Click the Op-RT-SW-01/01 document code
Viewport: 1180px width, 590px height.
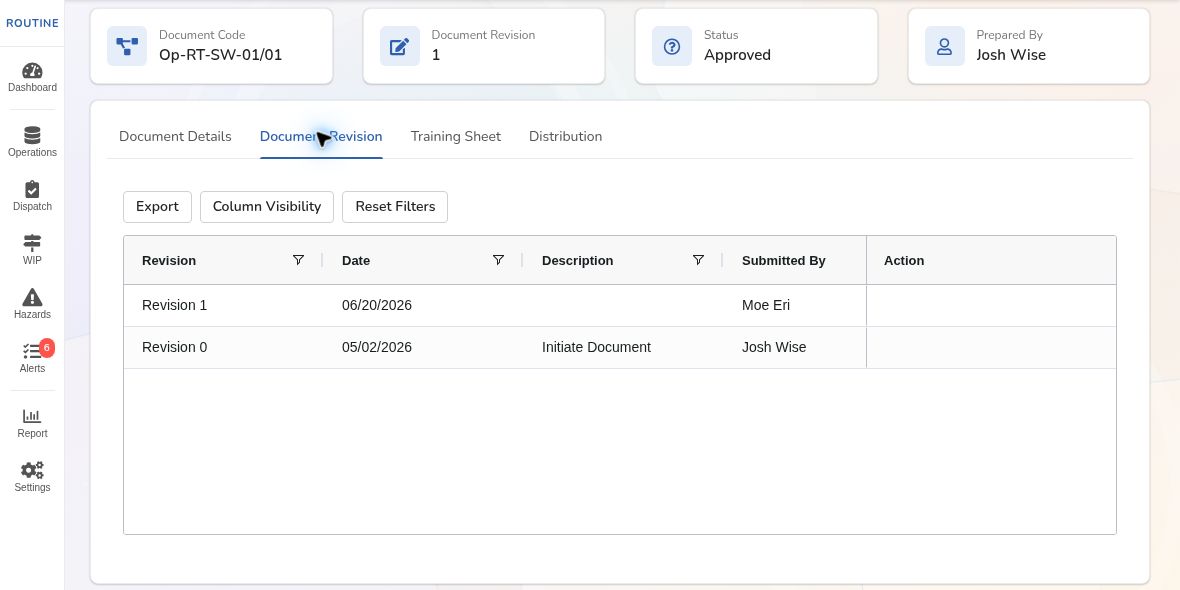point(220,55)
